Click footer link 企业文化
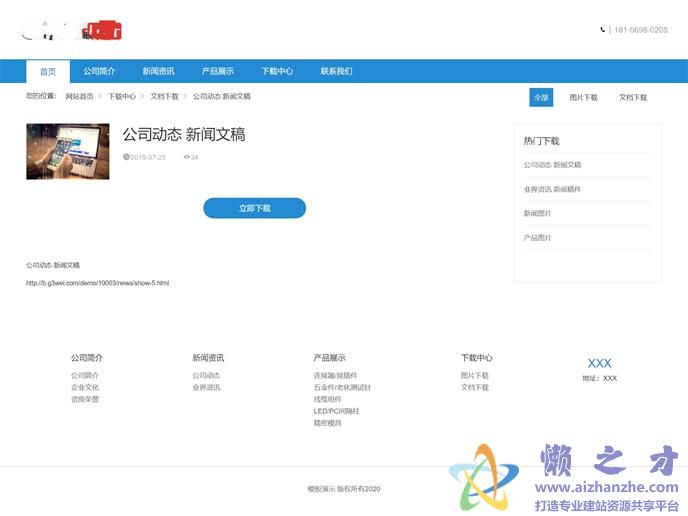688x516 pixels. [x=85, y=387]
